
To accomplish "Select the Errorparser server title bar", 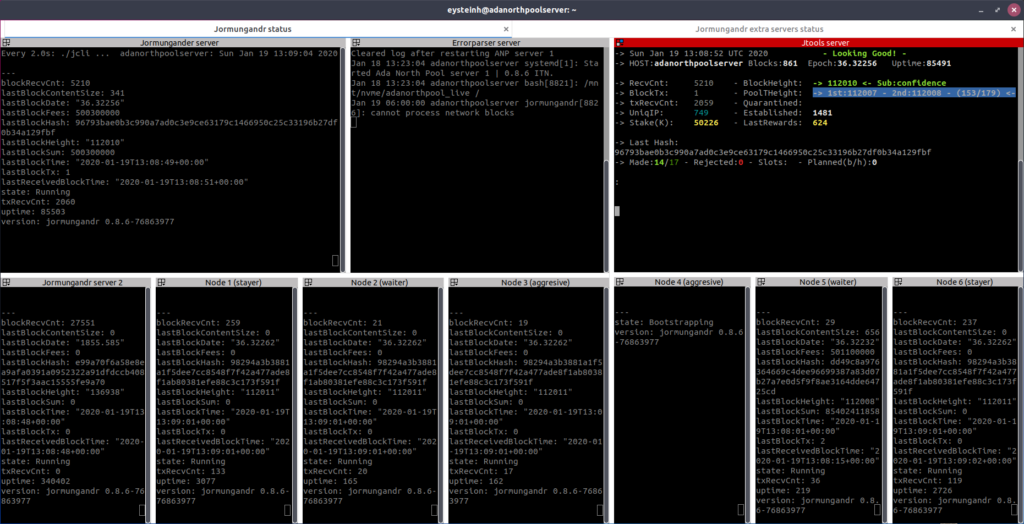I will pyautogui.click(x=478, y=42).
